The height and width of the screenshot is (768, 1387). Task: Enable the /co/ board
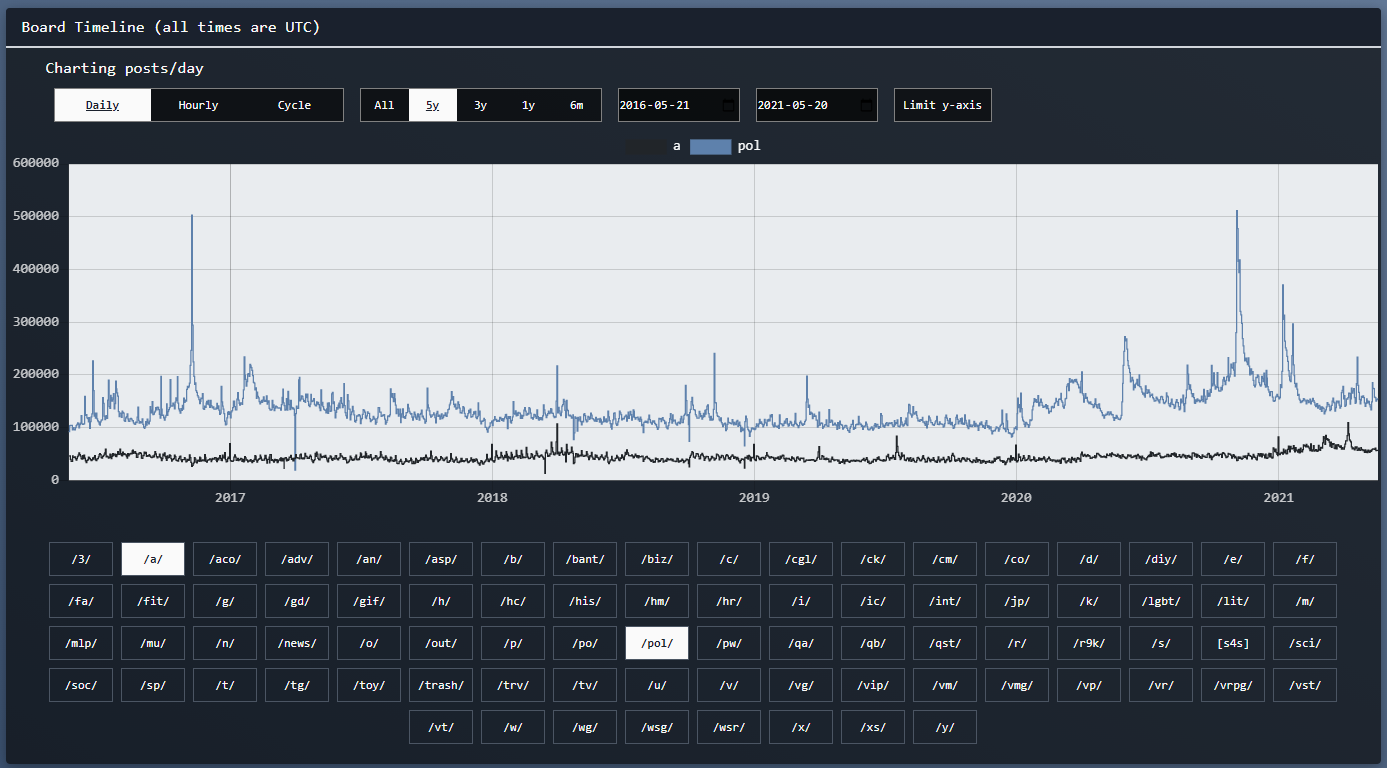[1017, 559]
